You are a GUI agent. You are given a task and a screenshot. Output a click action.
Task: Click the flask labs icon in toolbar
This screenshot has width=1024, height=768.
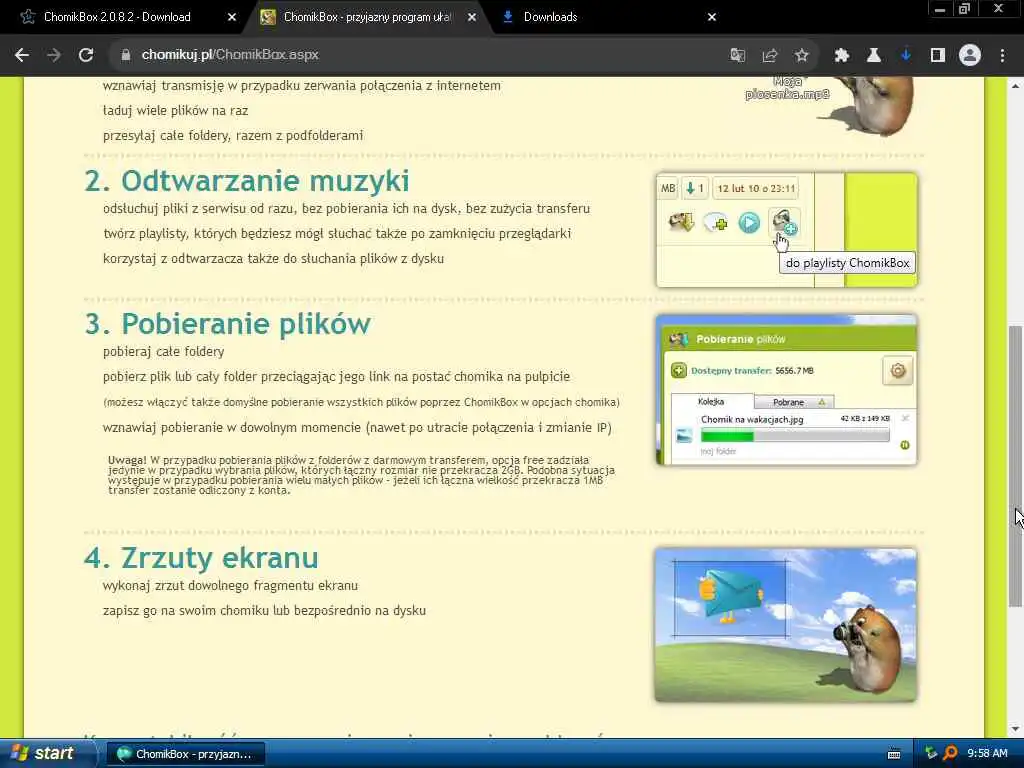click(874, 56)
